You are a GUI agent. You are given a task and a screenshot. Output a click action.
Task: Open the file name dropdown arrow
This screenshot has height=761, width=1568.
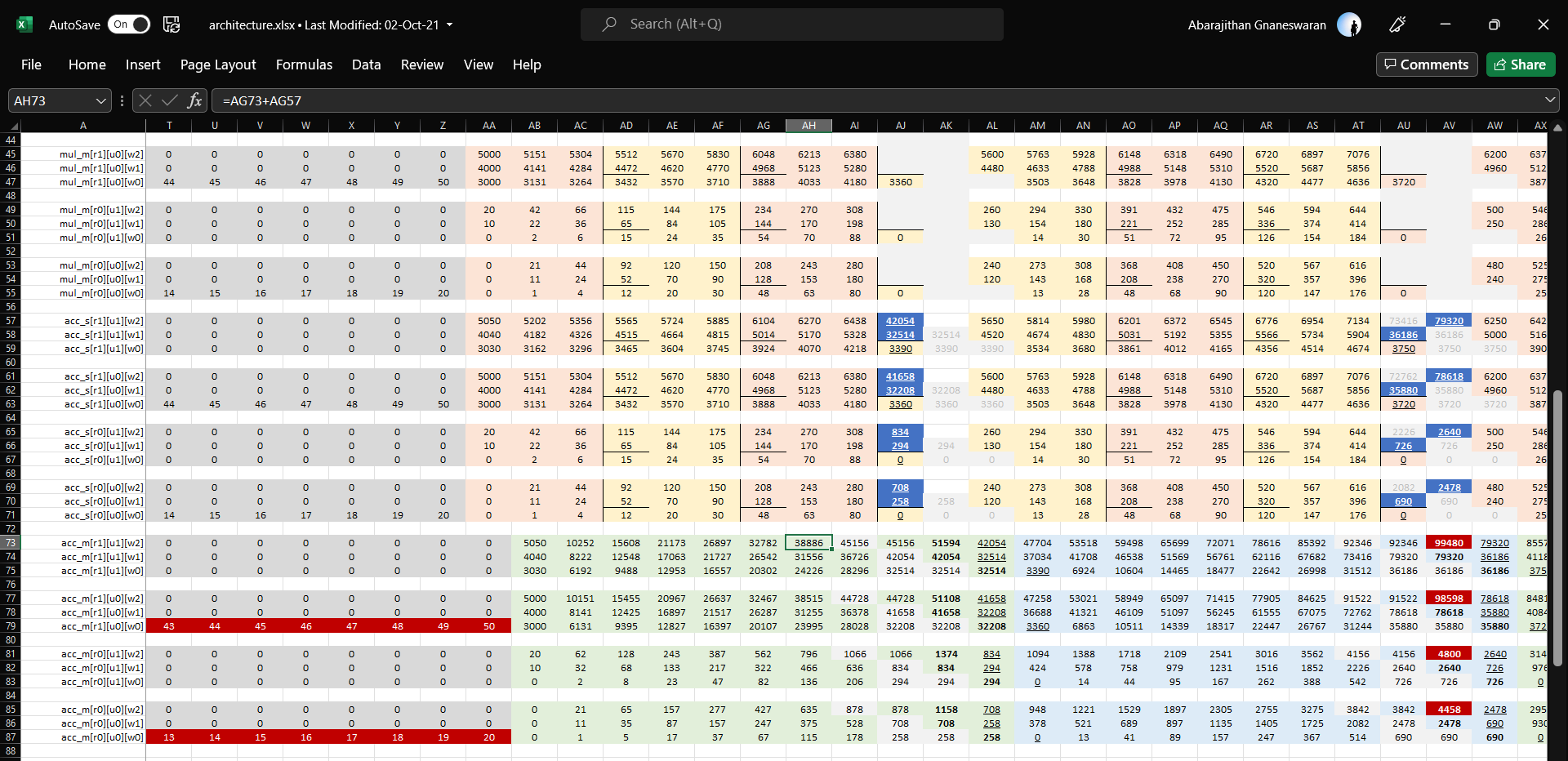450,24
